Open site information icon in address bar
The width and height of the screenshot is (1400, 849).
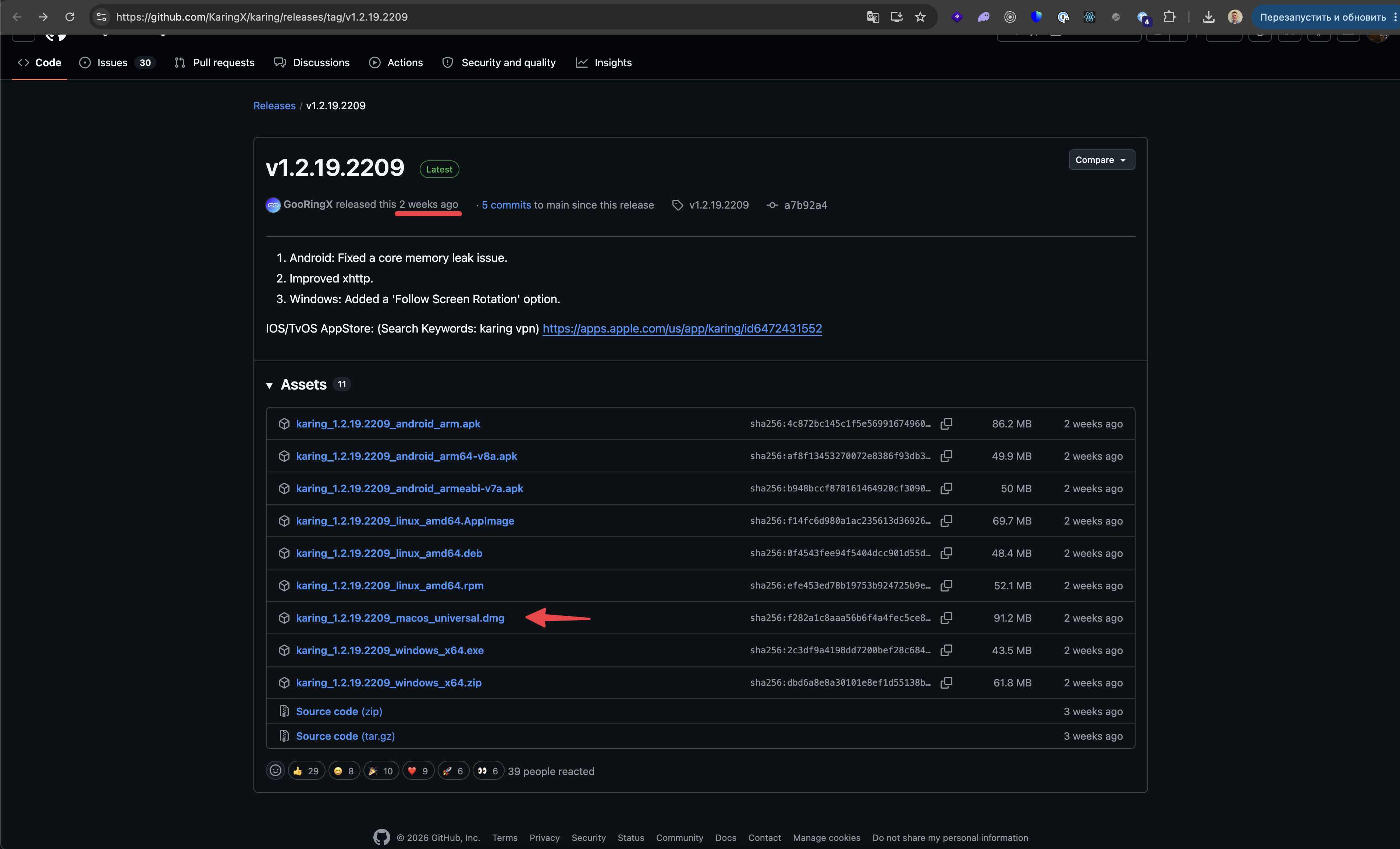(x=102, y=17)
